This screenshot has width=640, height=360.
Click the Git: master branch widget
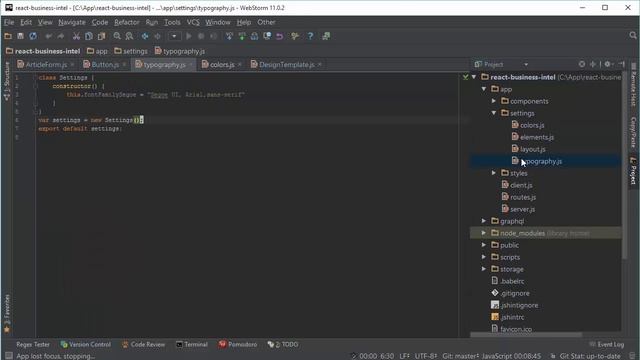[461, 356]
